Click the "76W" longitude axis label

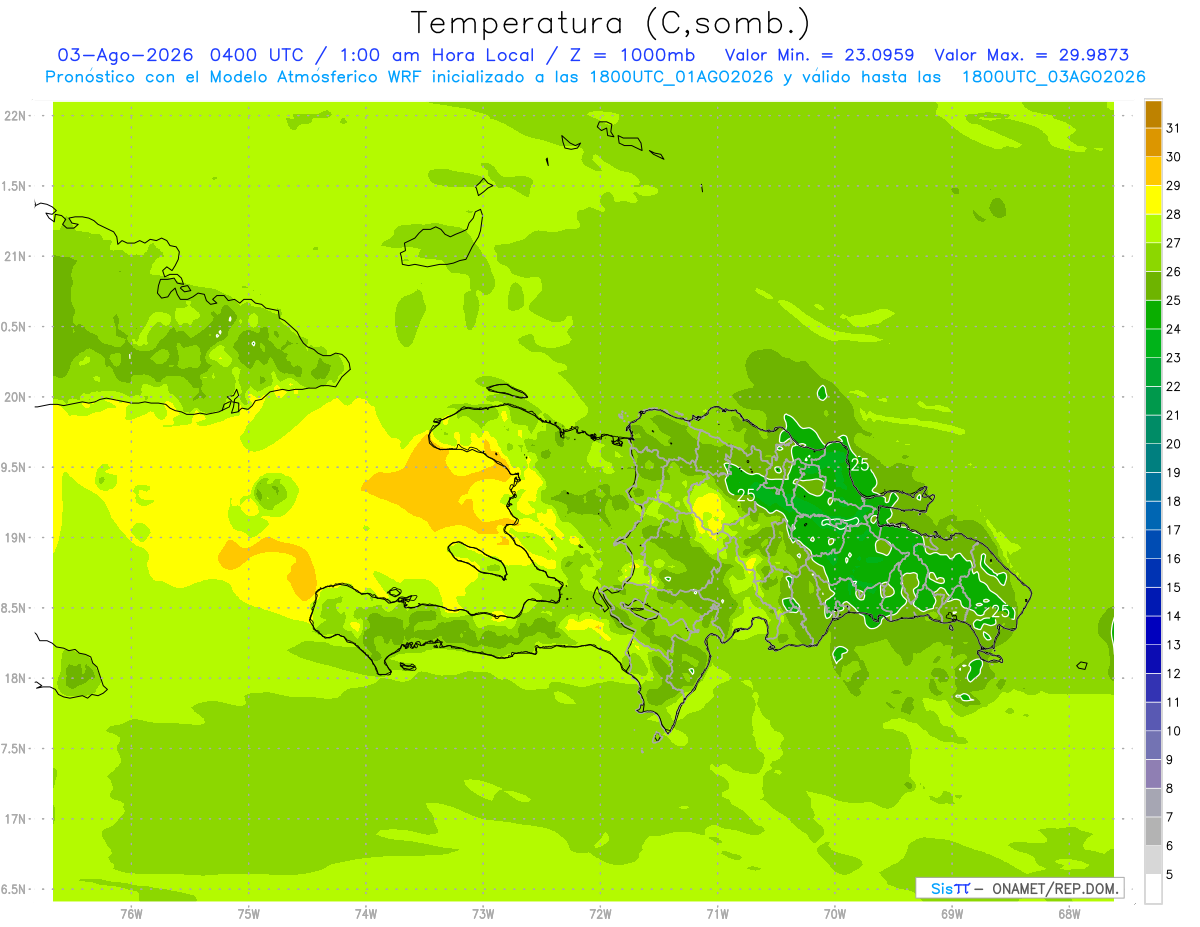pyautogui.click(x=131, y=914)
